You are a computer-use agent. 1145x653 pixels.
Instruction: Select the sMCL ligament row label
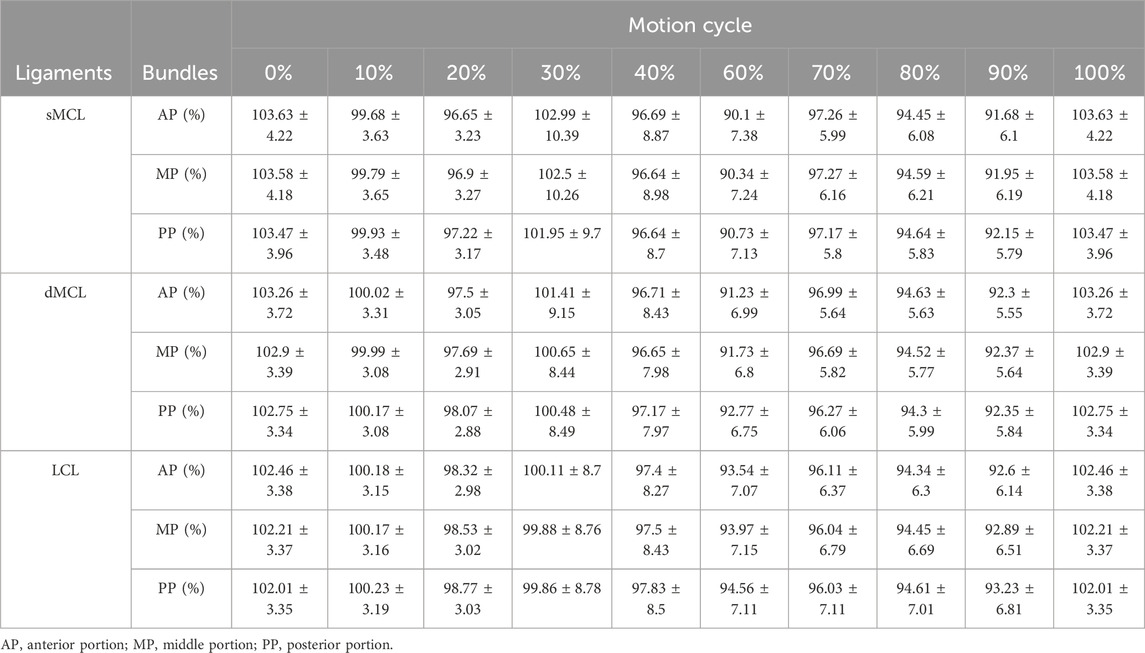tap(65, 115)
